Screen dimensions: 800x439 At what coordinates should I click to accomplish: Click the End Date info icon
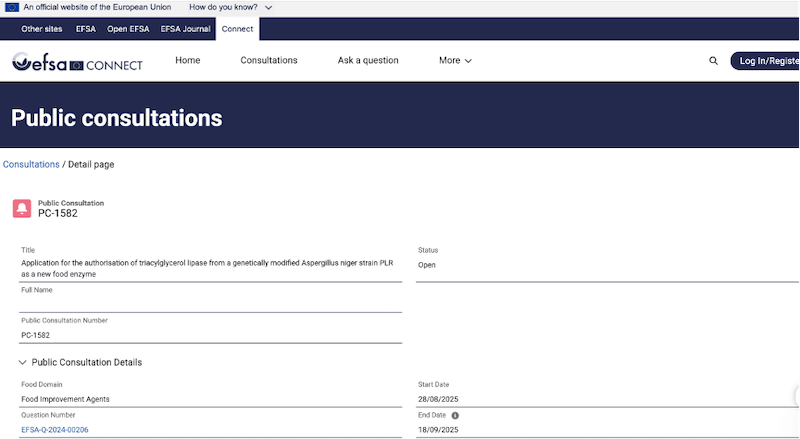tap(455, 415)
